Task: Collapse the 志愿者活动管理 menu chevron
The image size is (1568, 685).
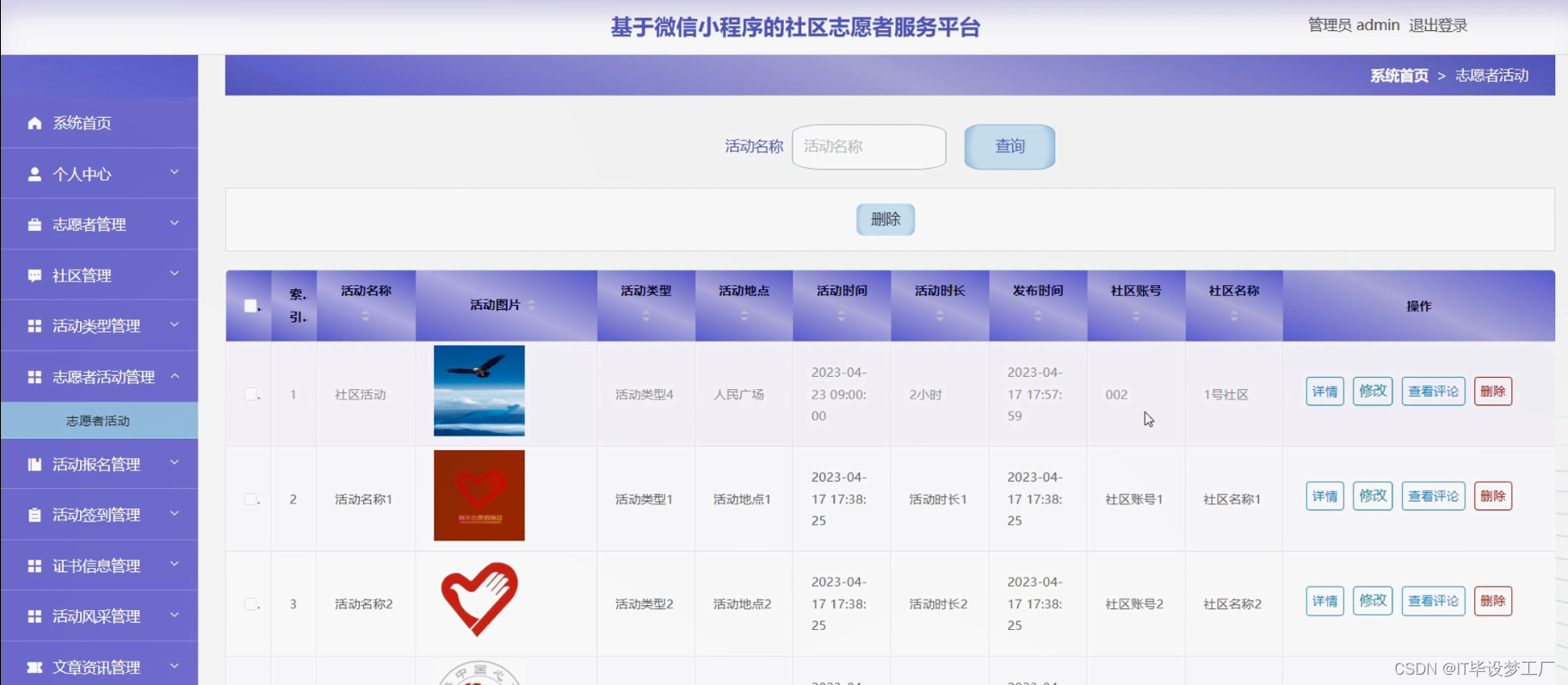Action: tap(175, 375)
